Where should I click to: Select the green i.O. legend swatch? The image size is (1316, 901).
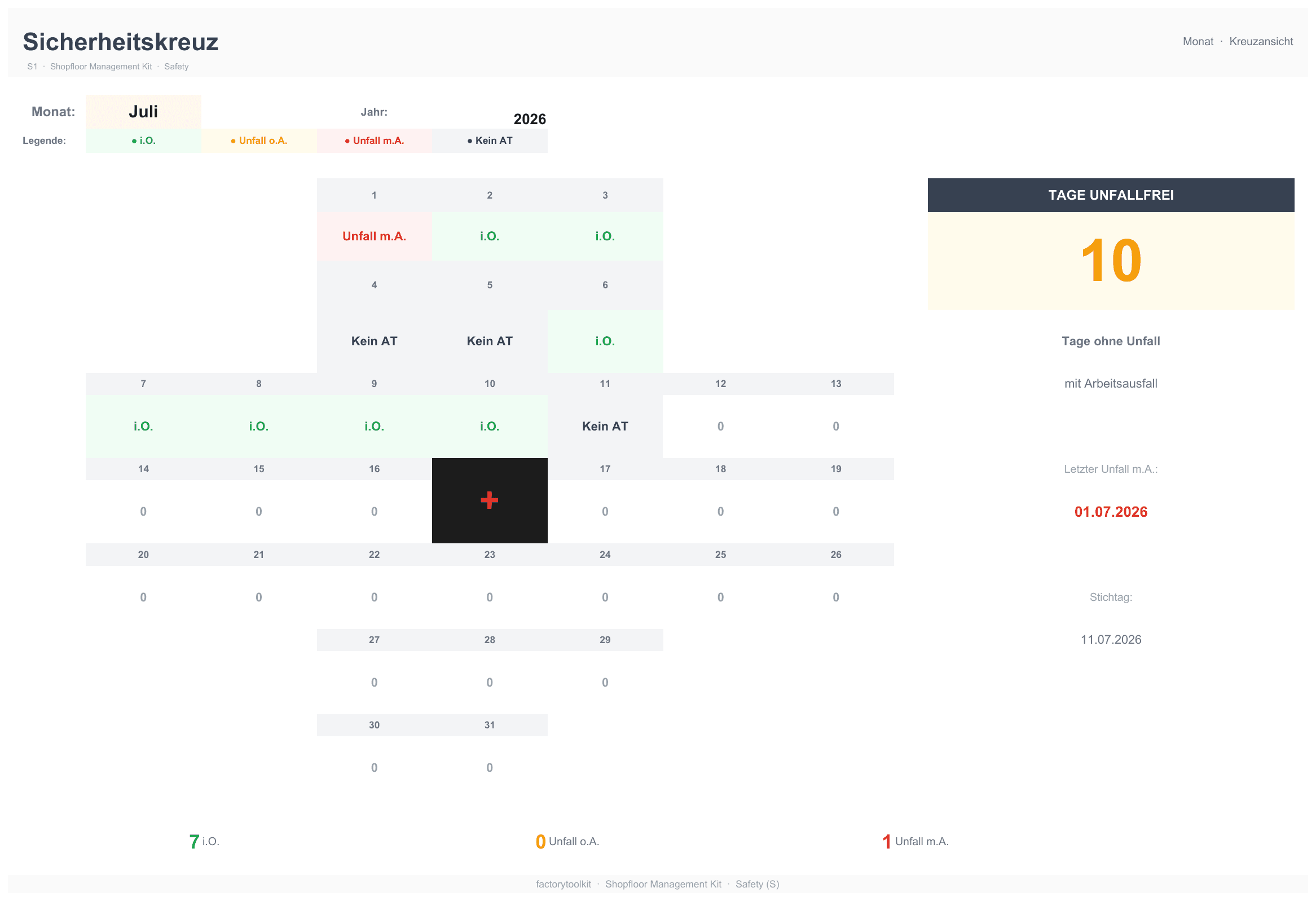click(x=143, y=140)
